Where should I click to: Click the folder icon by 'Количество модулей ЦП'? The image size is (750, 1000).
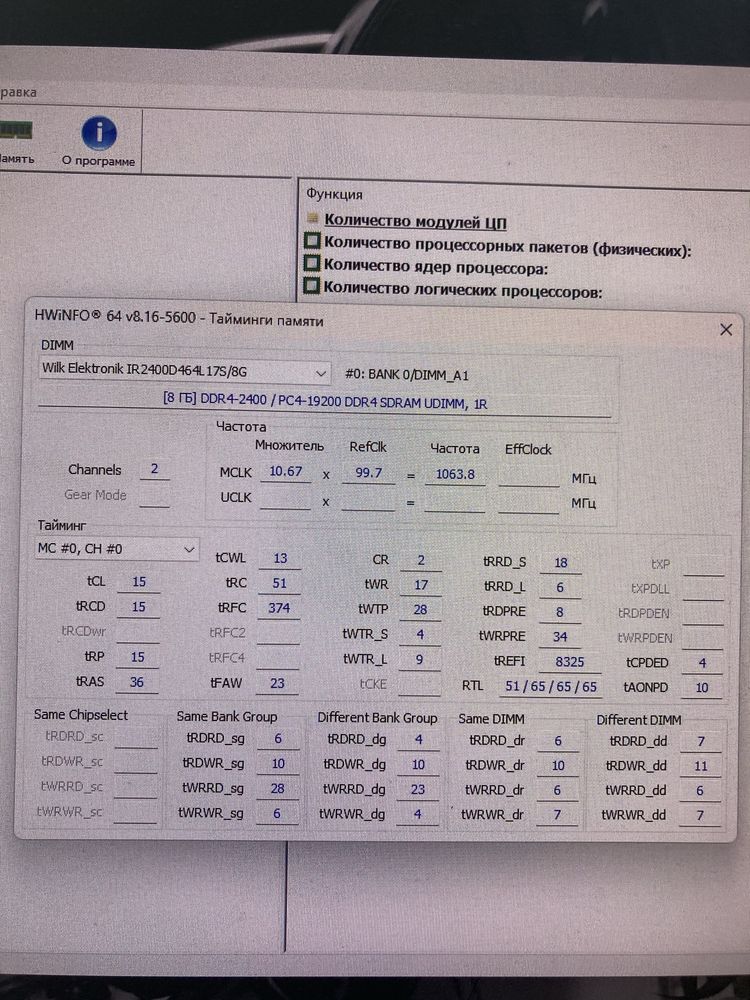(x=312, y=218)
